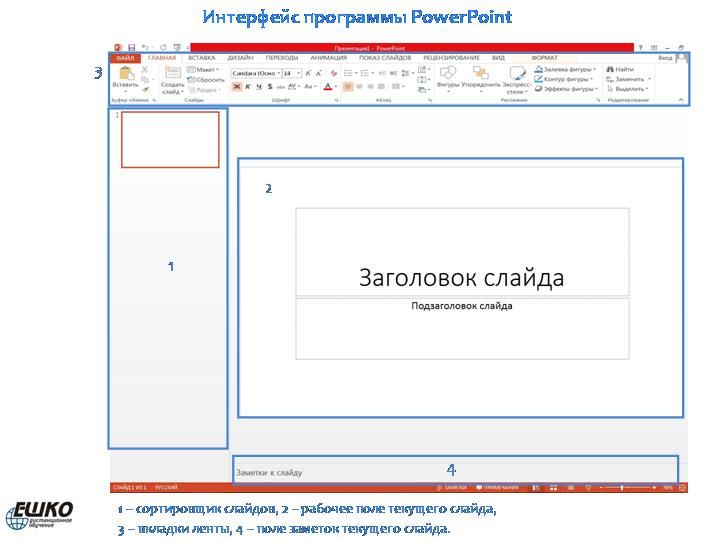The height and width of the screenshot is (540, 720).
Task: Click the Redo icon in quick access toolbar
Action: [163, 47]
